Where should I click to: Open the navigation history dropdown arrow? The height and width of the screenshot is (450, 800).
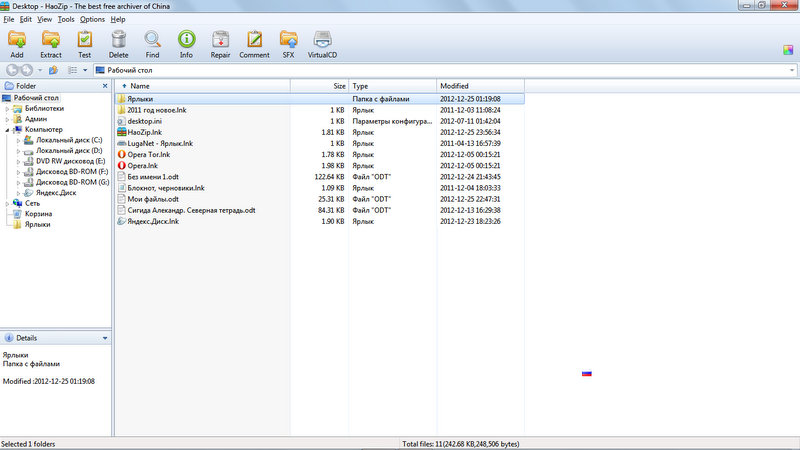(40, 70)
